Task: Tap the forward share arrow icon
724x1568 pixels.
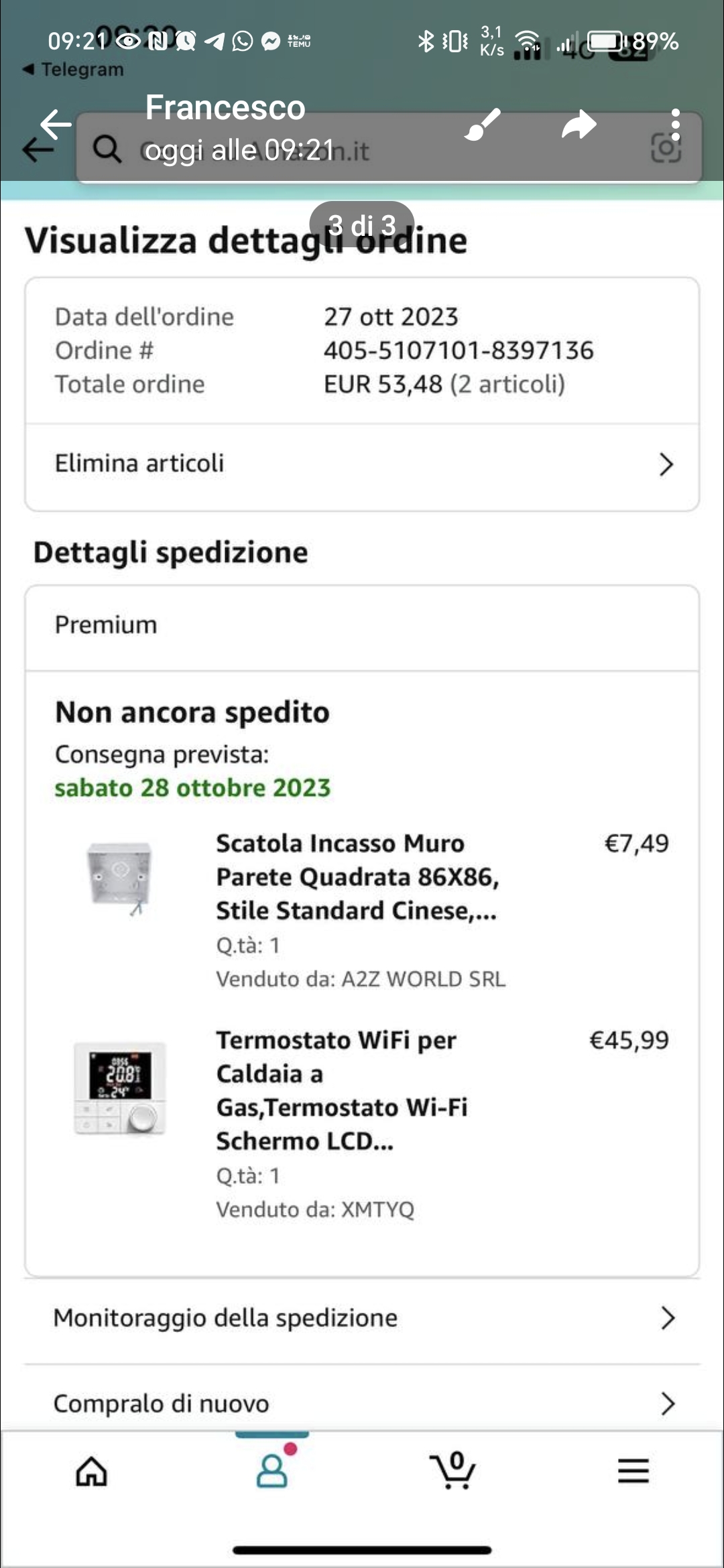Action: point(579,125)
